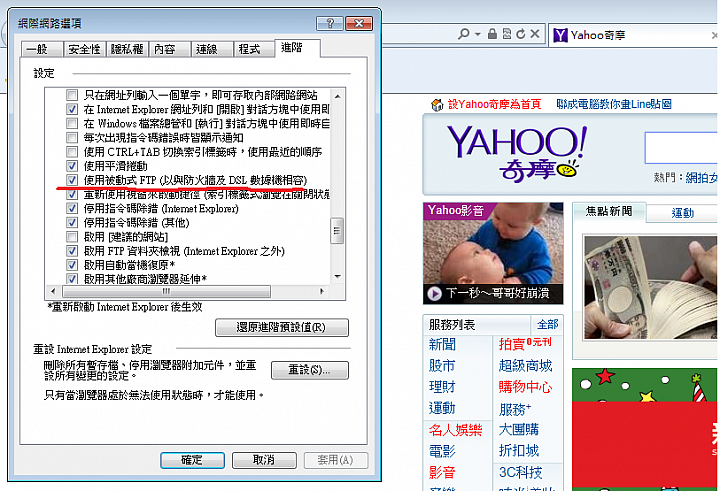The width and height of the screenshot is (720, 491).
Task: Click 全部 link in 服務列表
Action: point(547,325)
